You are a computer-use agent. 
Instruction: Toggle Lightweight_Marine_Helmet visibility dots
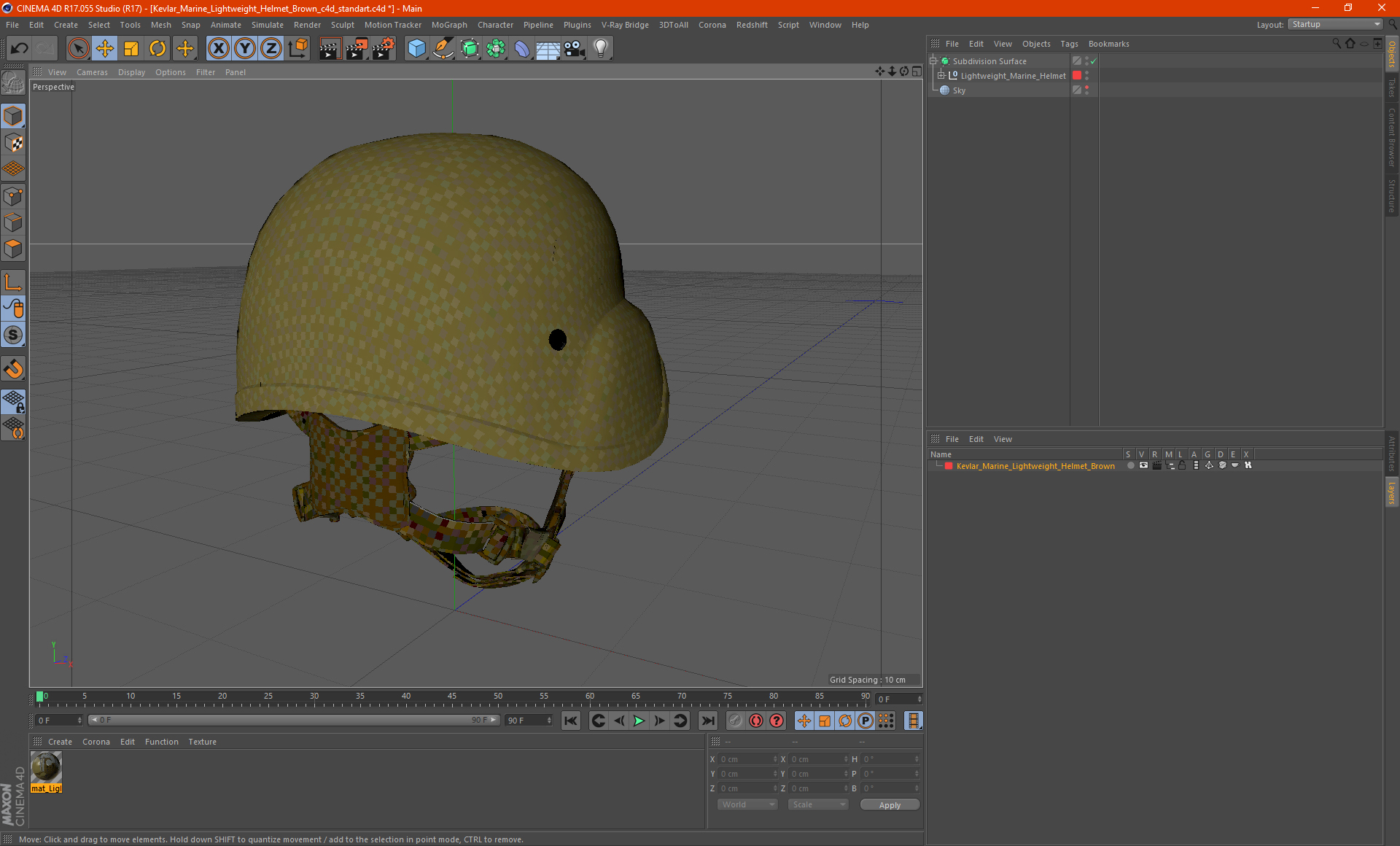(x=1086, y=76)
